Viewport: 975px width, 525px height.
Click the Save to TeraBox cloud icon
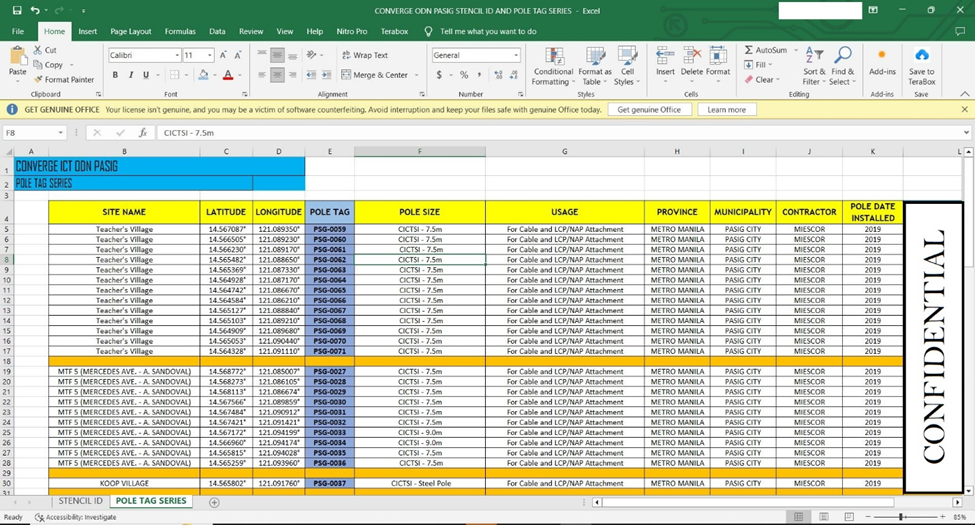(921, 57)
